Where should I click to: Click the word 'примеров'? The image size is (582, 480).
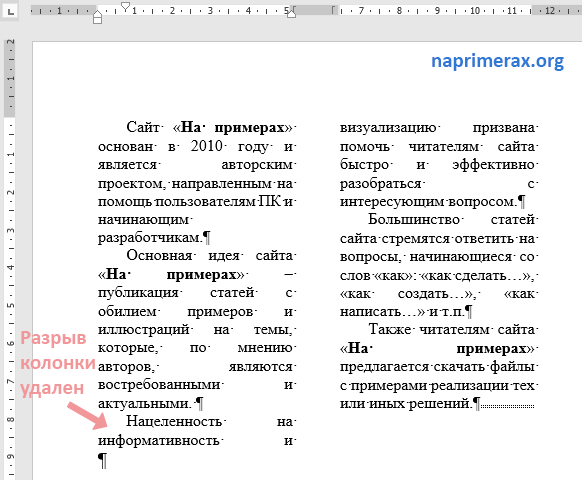220,311
